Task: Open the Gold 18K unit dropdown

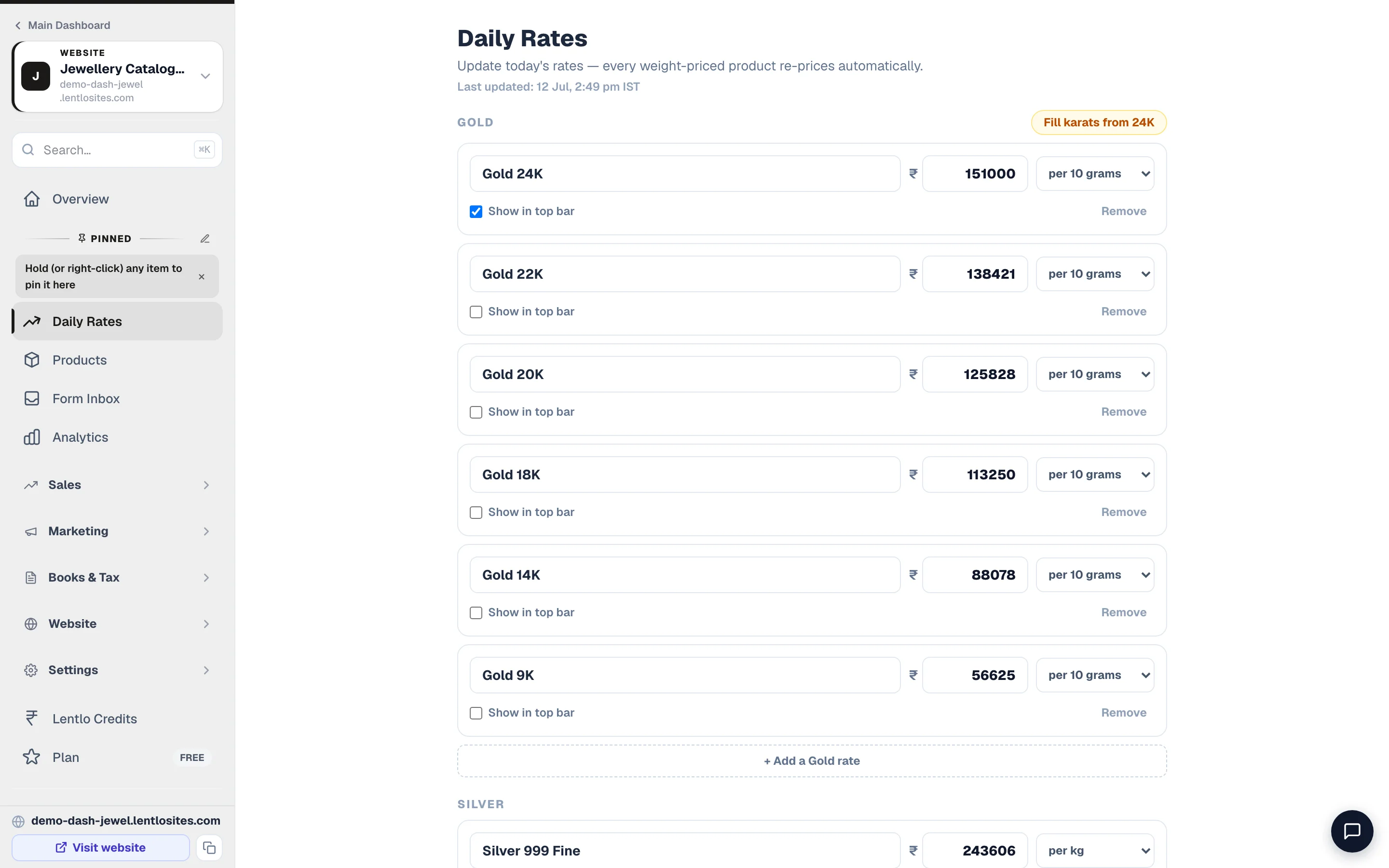Action: 1094,474
